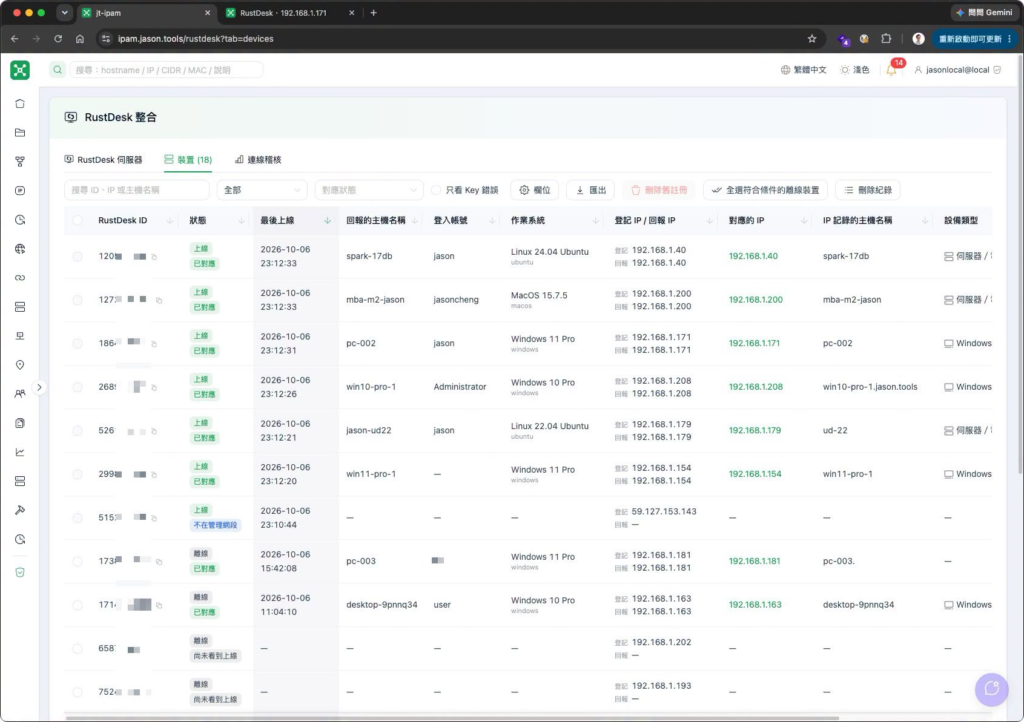Viewport: 1024px width, 722px height.
Task: Enable the 只看 Key 錯誤 checkbox
Action: click(x=436, y=190)
